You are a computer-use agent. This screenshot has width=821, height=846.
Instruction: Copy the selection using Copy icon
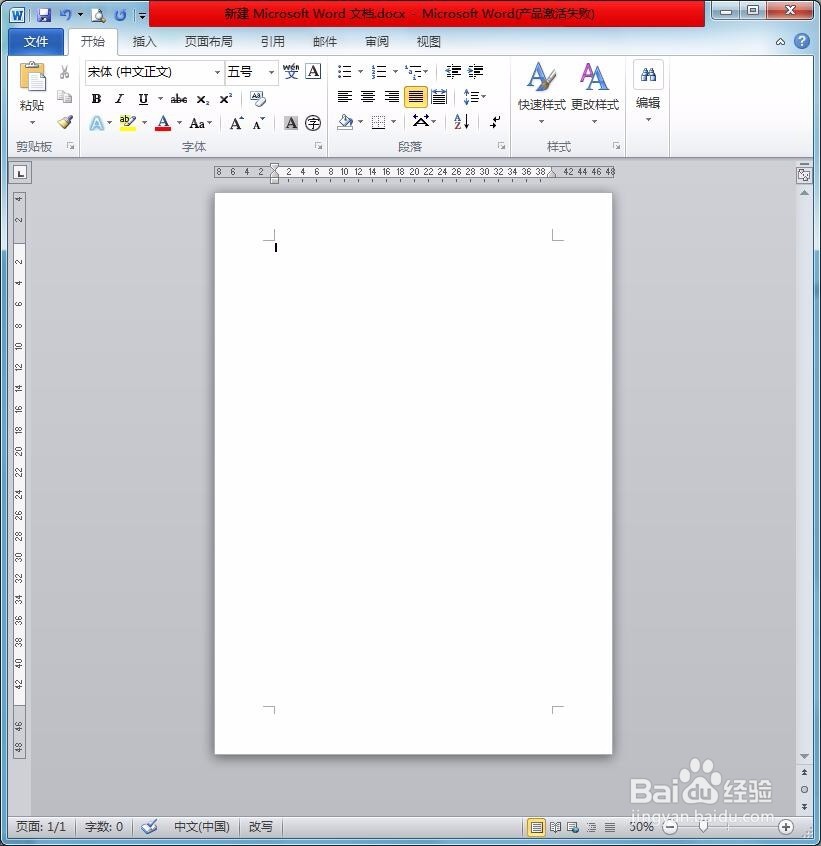pos(65,97)
